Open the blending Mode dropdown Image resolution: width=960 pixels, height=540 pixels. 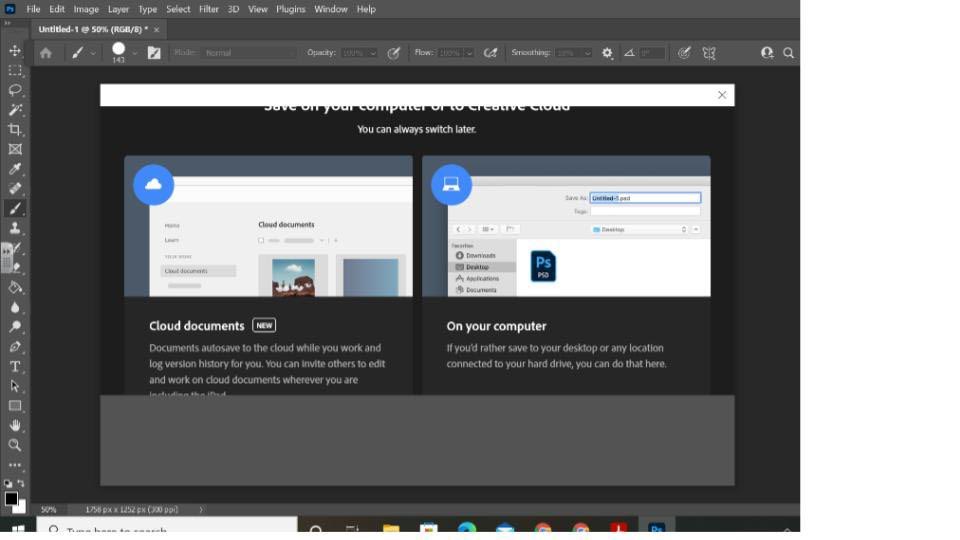249,53
